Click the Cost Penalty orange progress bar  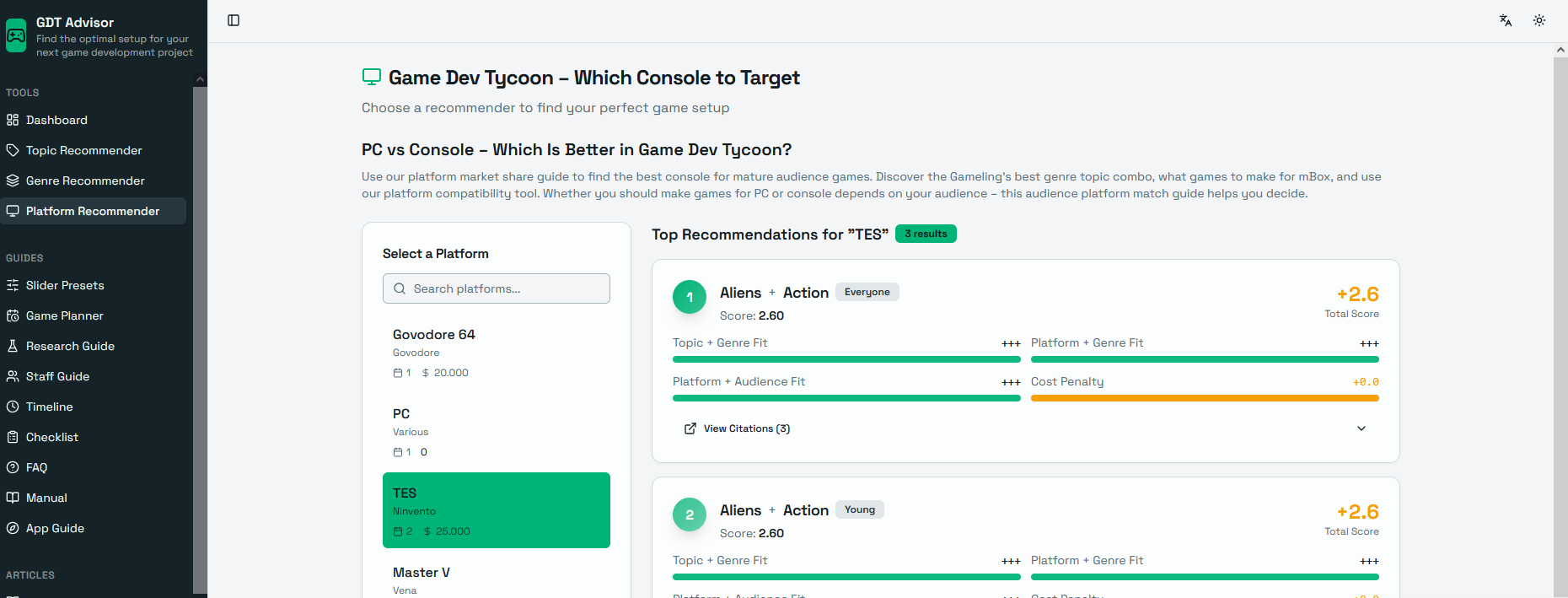pos(1205,398)
